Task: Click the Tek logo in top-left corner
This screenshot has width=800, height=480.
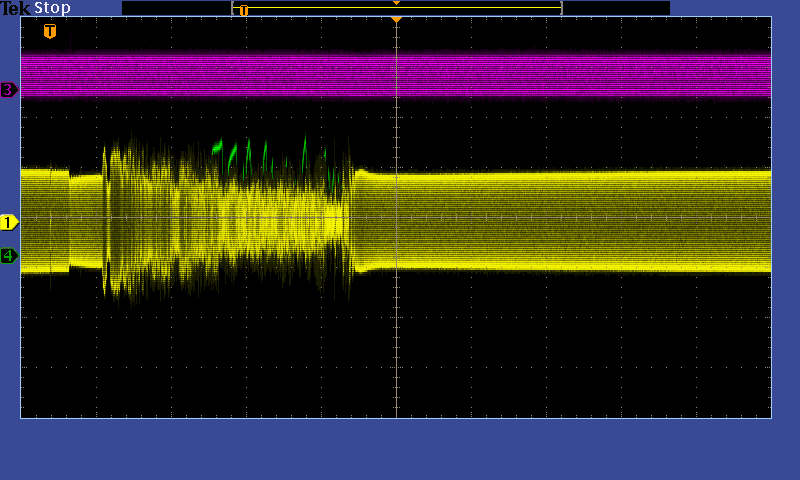Action: point(15,8)
